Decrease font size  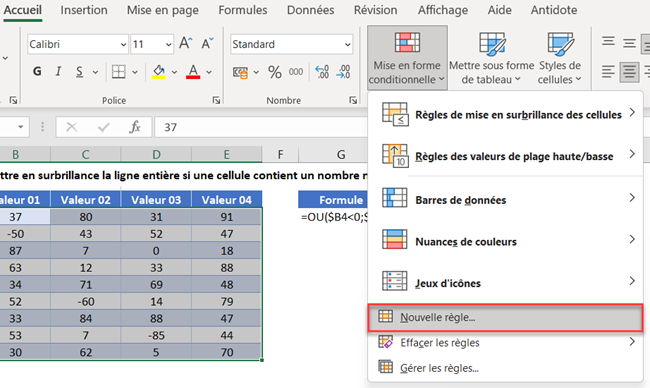(207, 43)
